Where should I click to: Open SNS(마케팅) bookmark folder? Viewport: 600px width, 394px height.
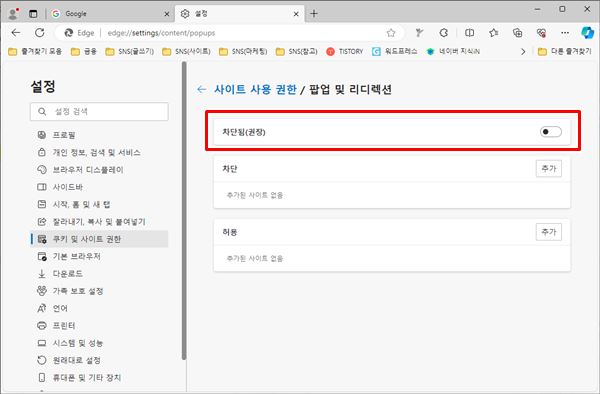(243, 51)
